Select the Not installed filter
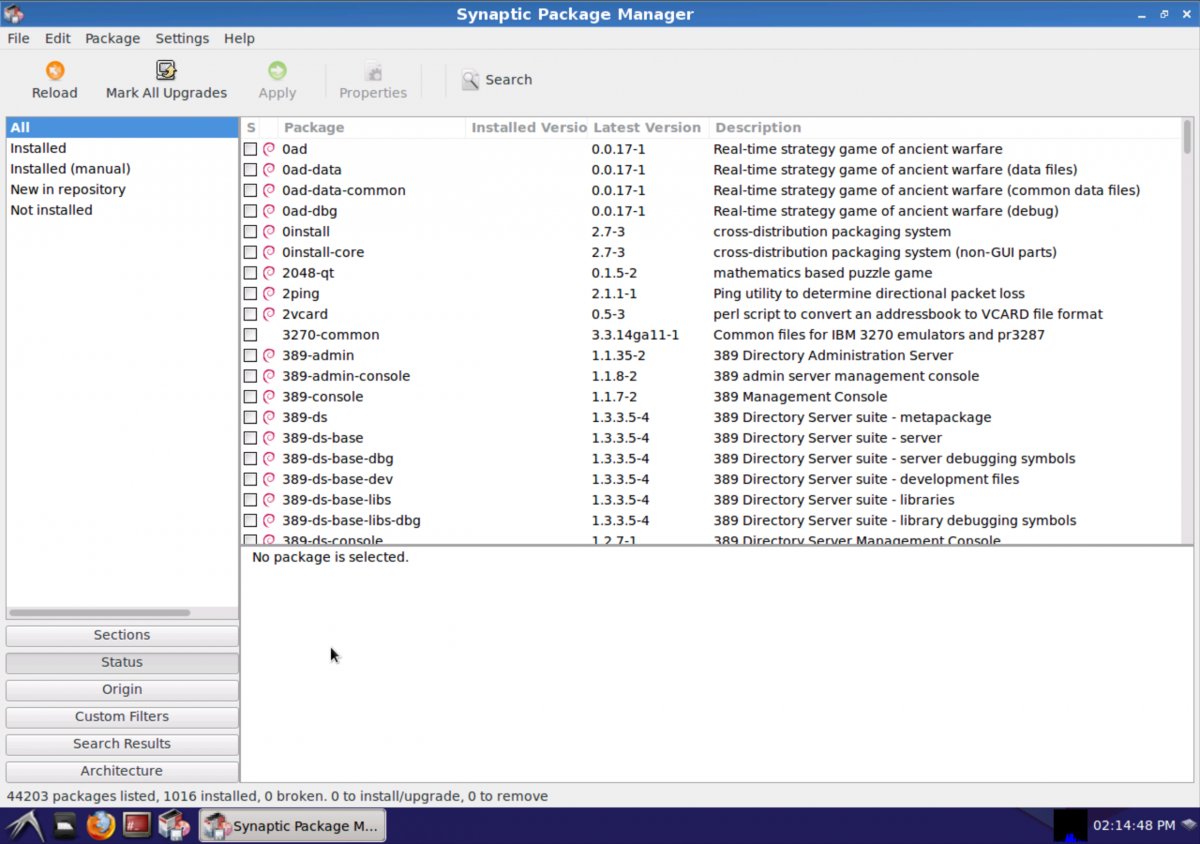Viewport: 1200px width, 844px height. [x=122, y=210]
